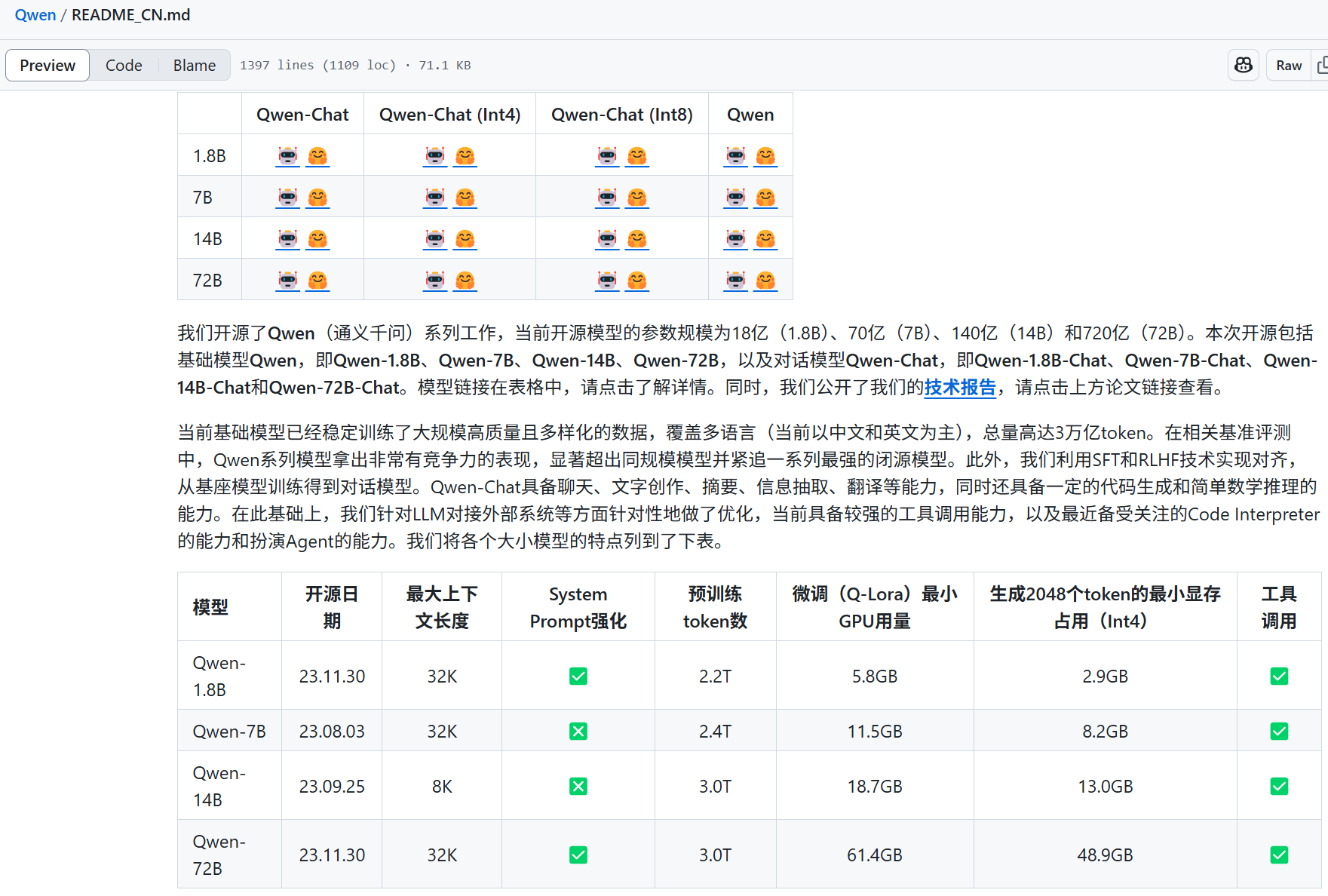Select the README_CN.md file name
This screenshot has height=896, width=1328.
coord(130,15)
